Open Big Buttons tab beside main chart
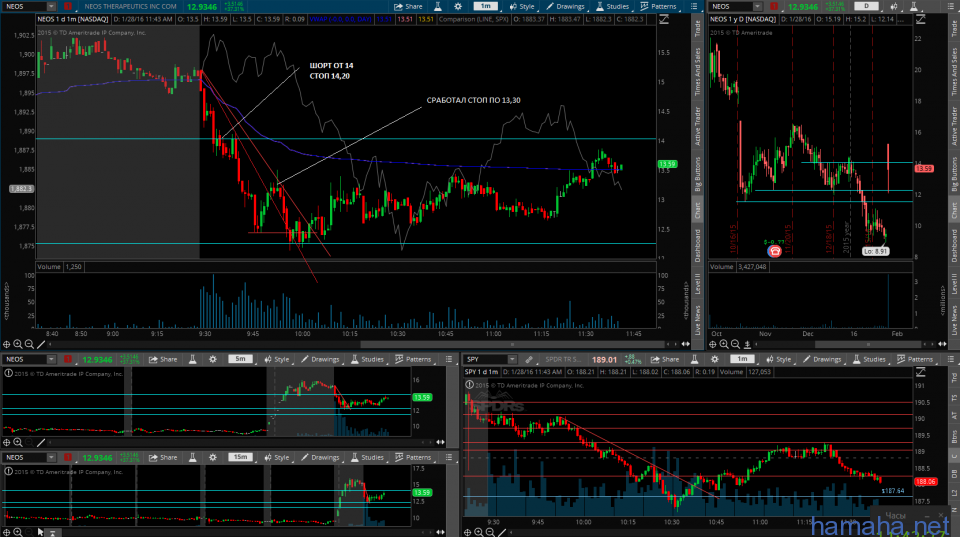This screenshot has height=537, width=960. [x=697, y=174]
